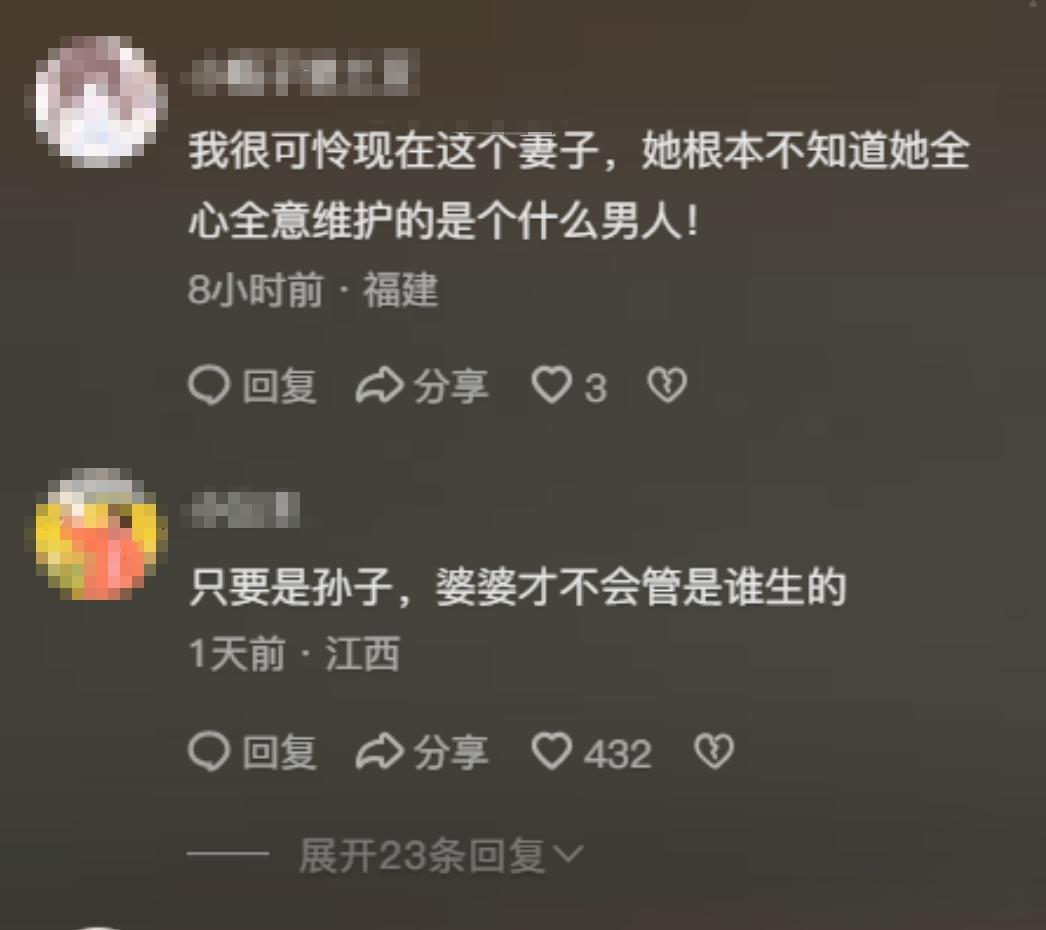Click 分享 text on Fujian comment
The width and height of the screenshot is (1046, 930).
click(450, 386)
